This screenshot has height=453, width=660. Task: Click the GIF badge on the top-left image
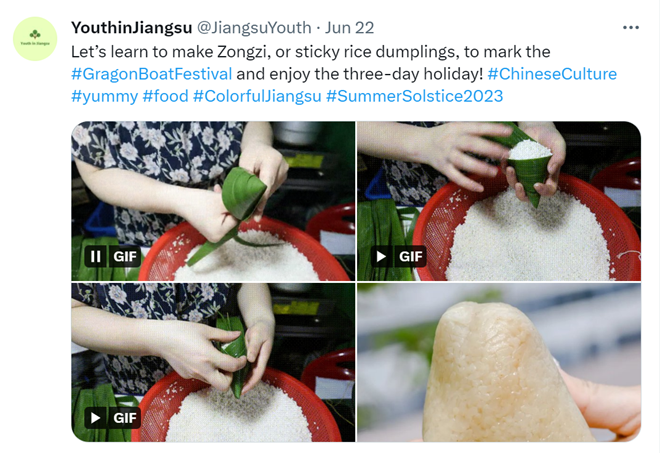click(x=125, y=256)
